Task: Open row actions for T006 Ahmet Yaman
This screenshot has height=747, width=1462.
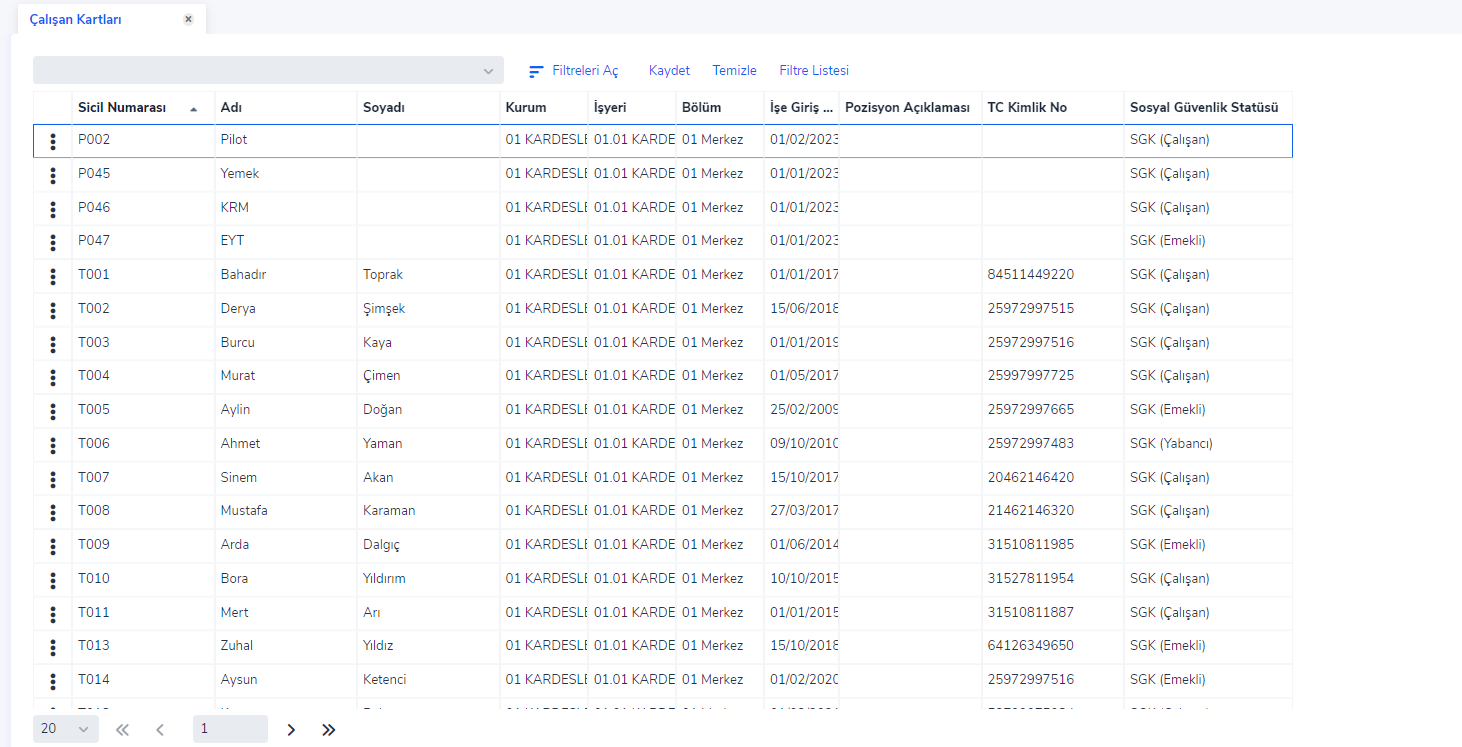Action: point(53,445)
